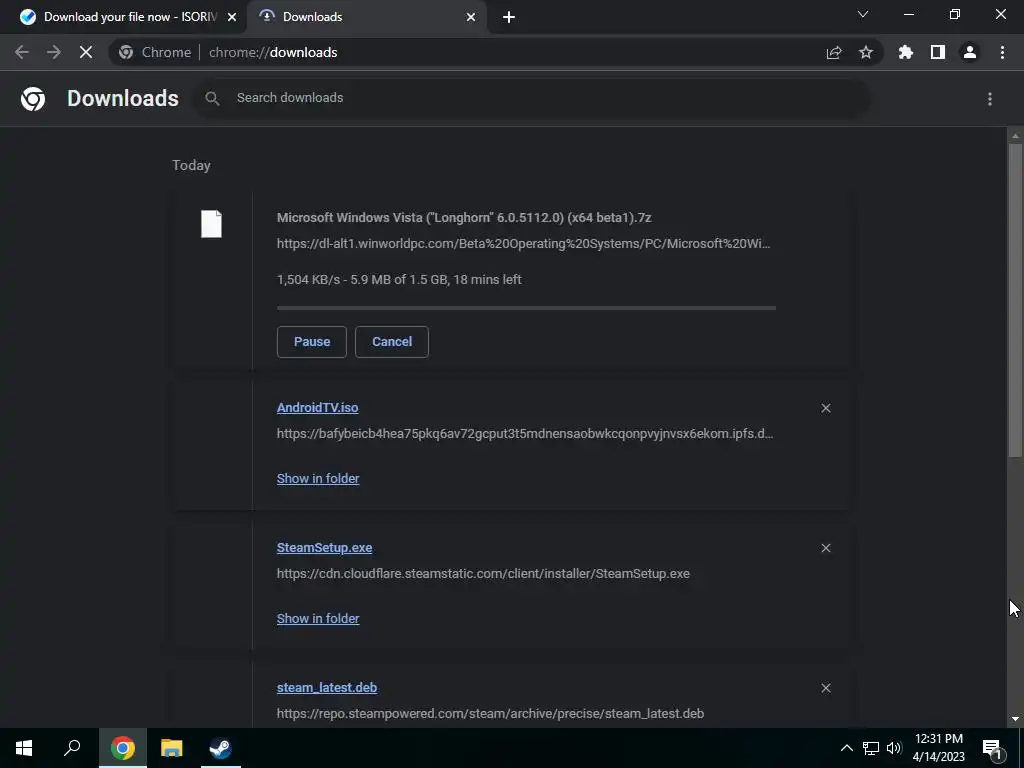Open the Share this page icon

834,52
